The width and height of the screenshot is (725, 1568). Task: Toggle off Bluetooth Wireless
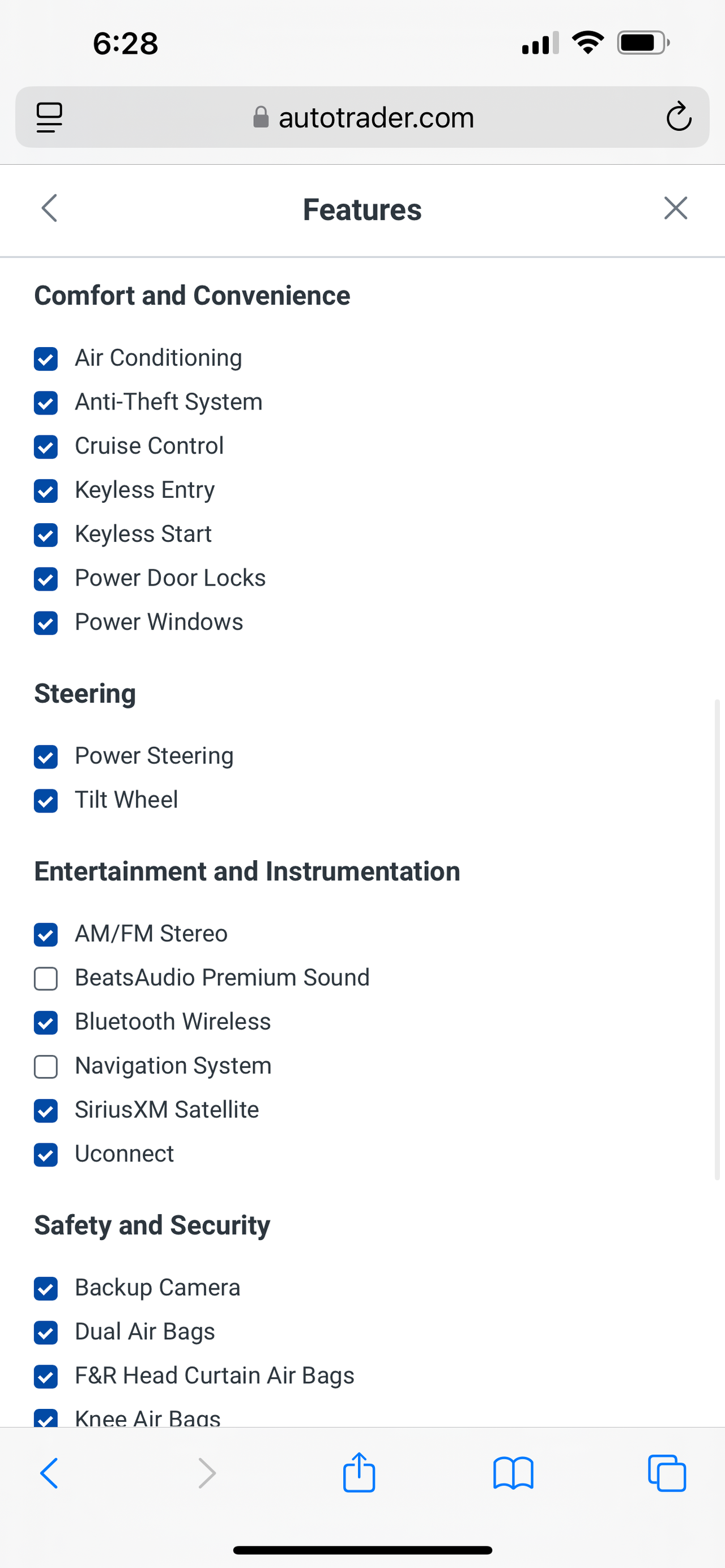click(x=46, y=1023)
